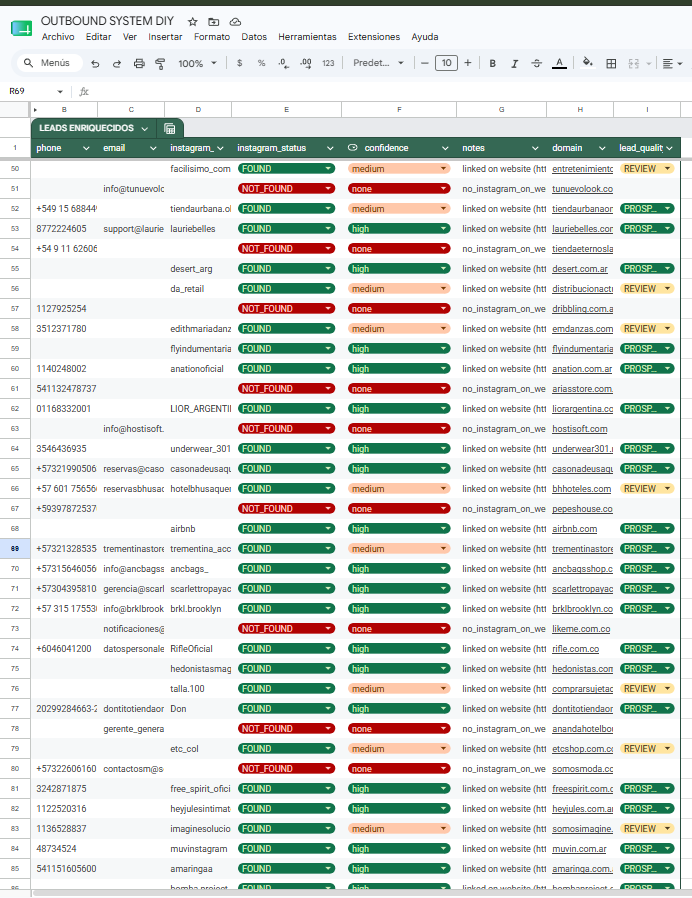Increase font size with plus button

[468, 63]
